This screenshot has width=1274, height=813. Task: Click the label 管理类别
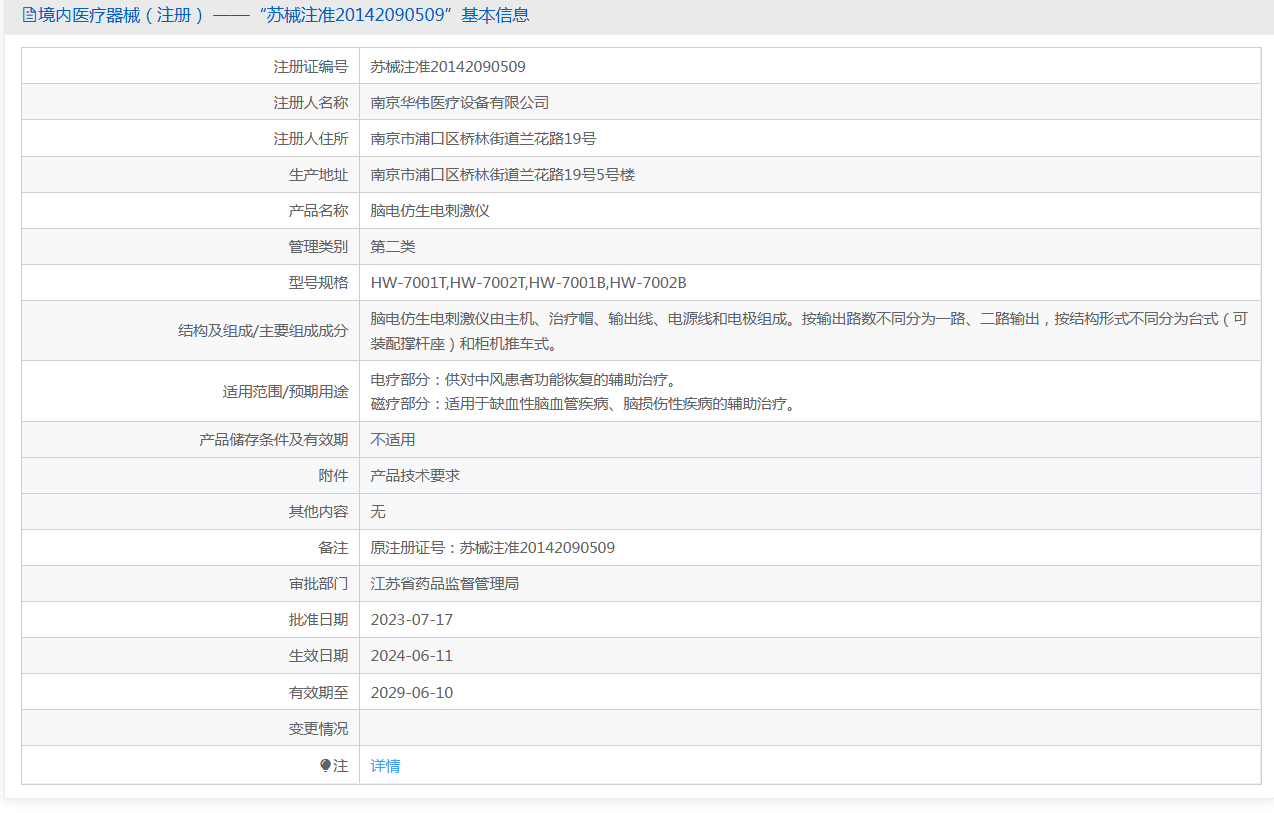tap(319, 247)
